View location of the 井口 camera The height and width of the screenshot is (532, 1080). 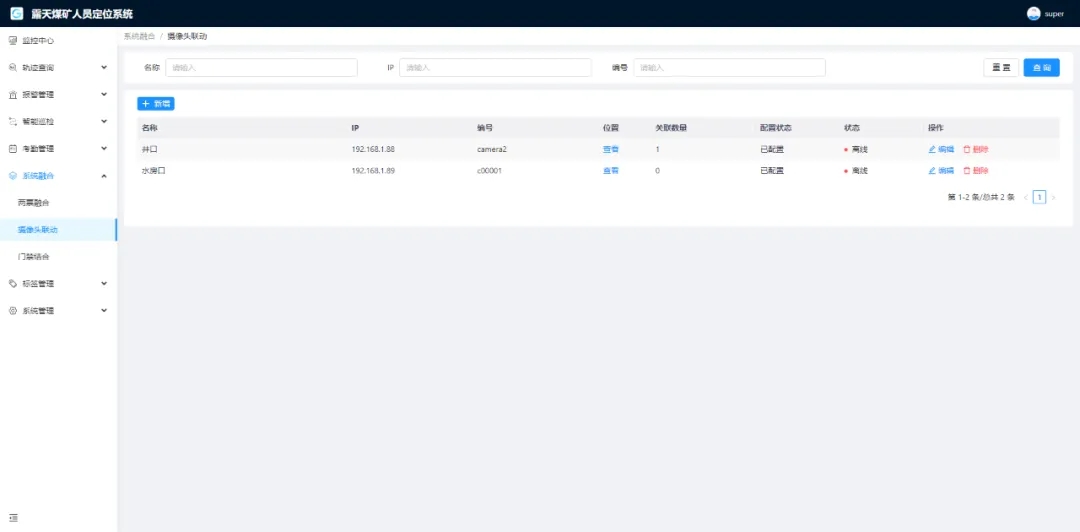coord(611,149)
